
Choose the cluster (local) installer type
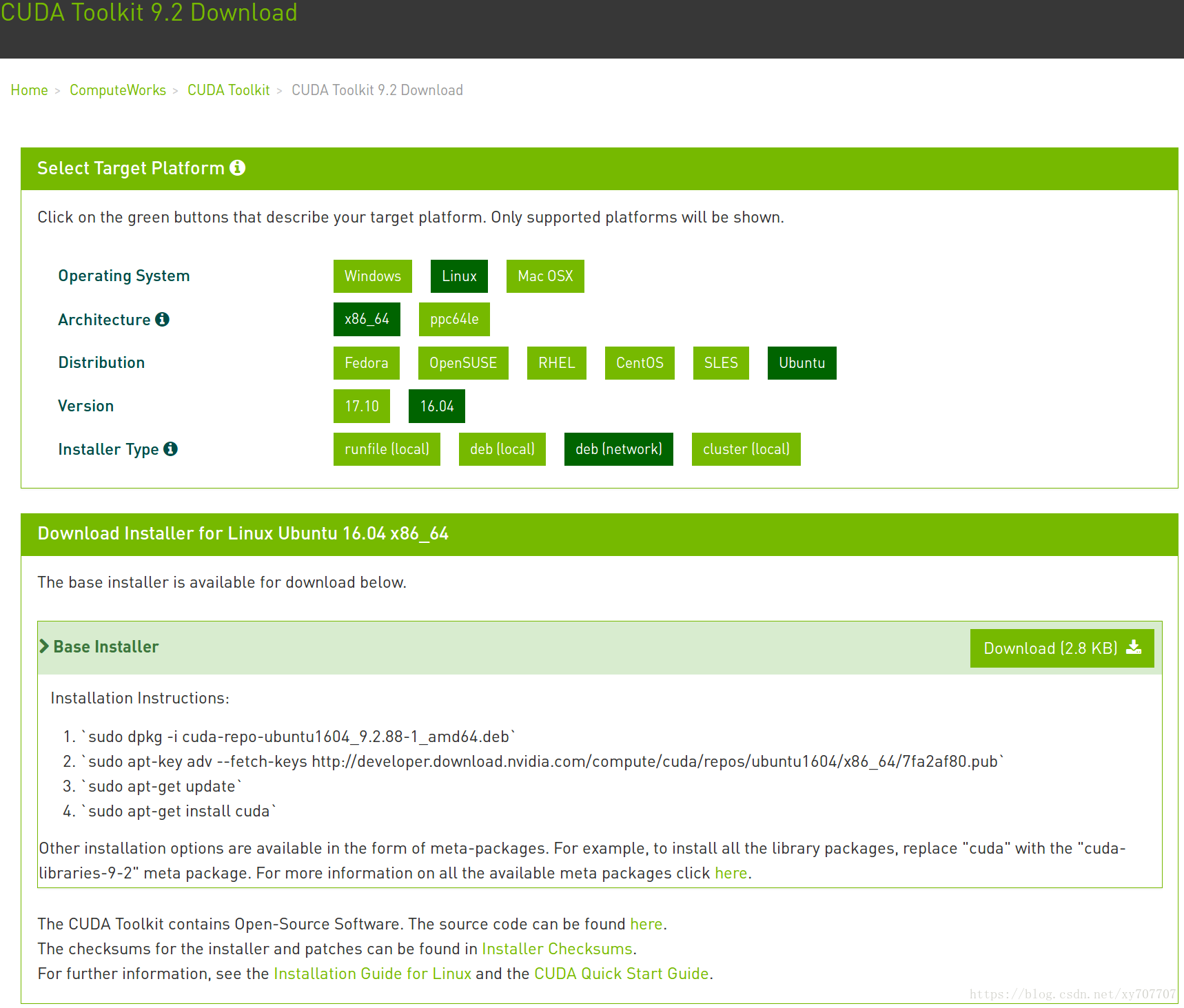[746, 449]
